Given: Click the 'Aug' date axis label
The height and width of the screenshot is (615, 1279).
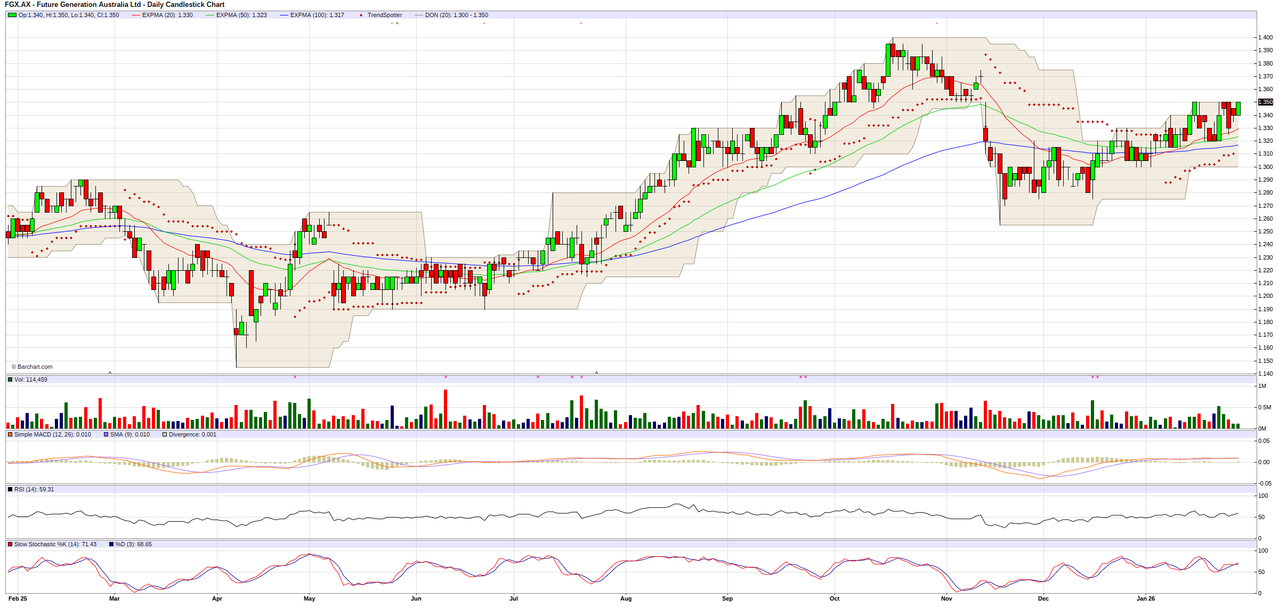Looking at the screenshot, I should click(626, 598).
